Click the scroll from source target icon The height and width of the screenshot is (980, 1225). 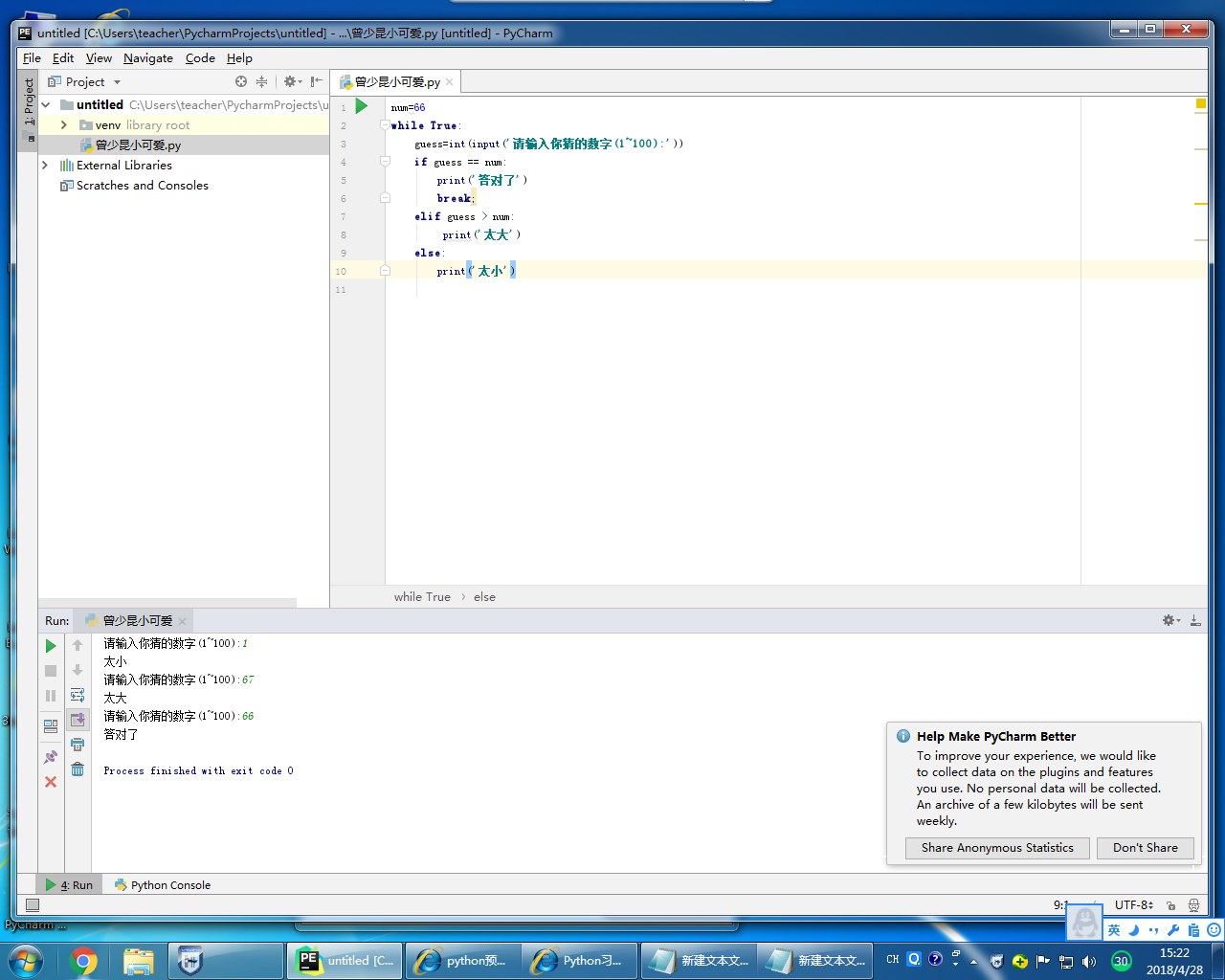pos(241,82)
